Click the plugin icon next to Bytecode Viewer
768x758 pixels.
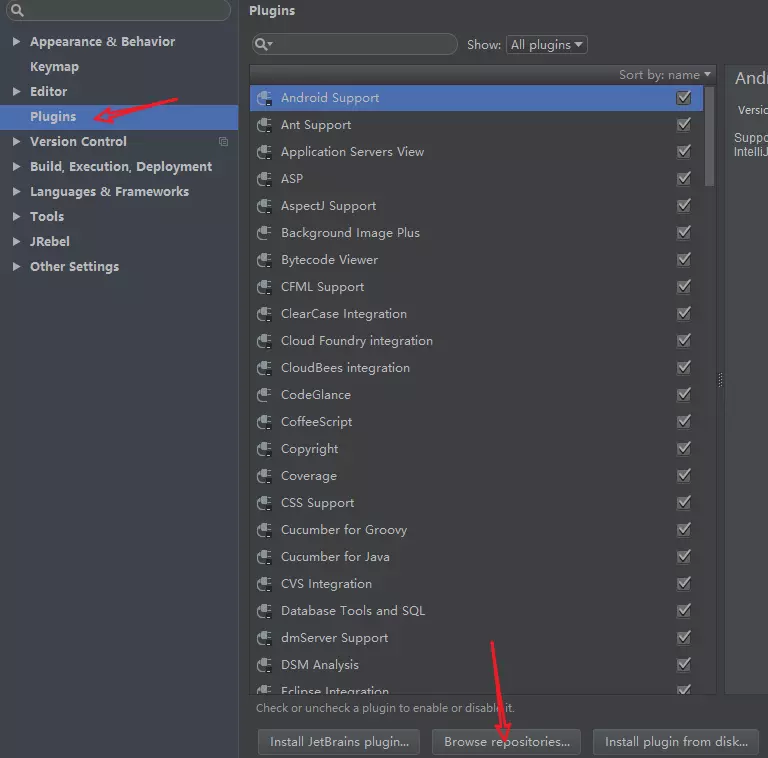[264, 260]
